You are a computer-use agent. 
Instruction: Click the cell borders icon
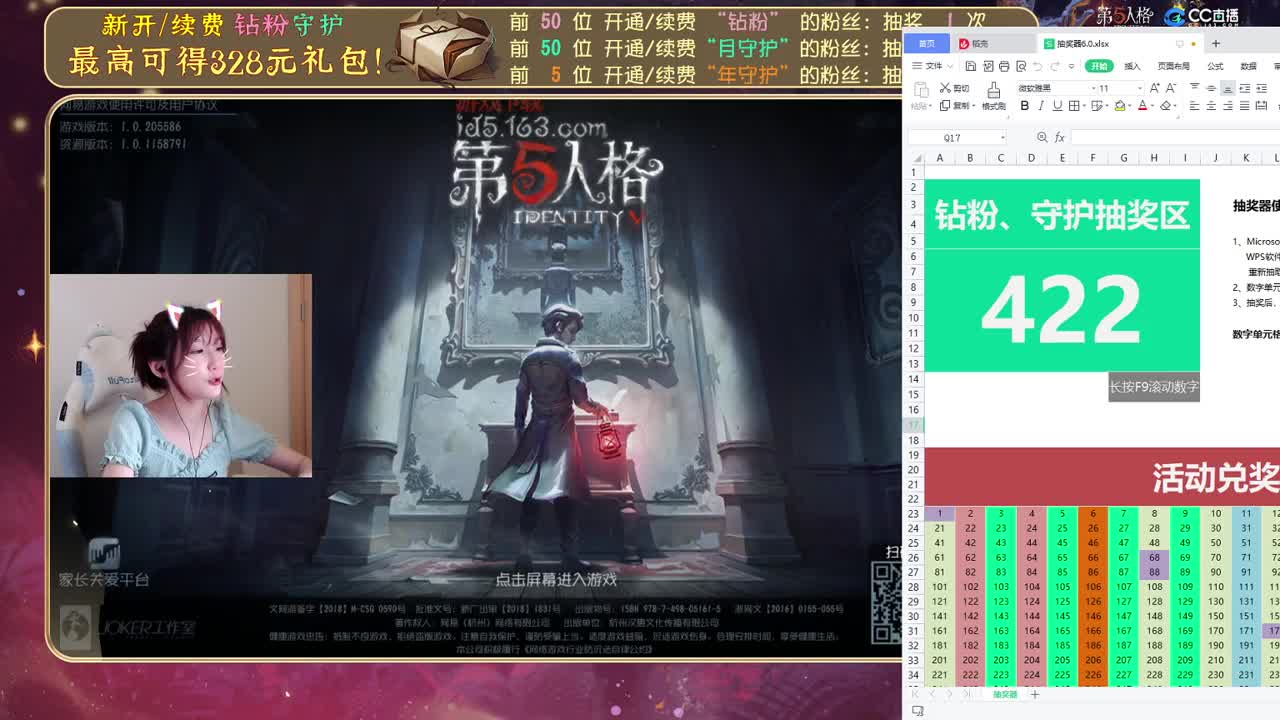point(1074,106)
